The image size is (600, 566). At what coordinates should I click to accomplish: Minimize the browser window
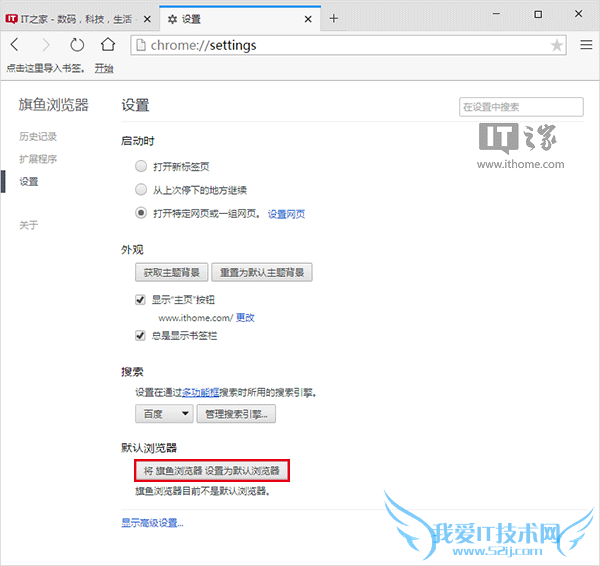pos(496,14)
